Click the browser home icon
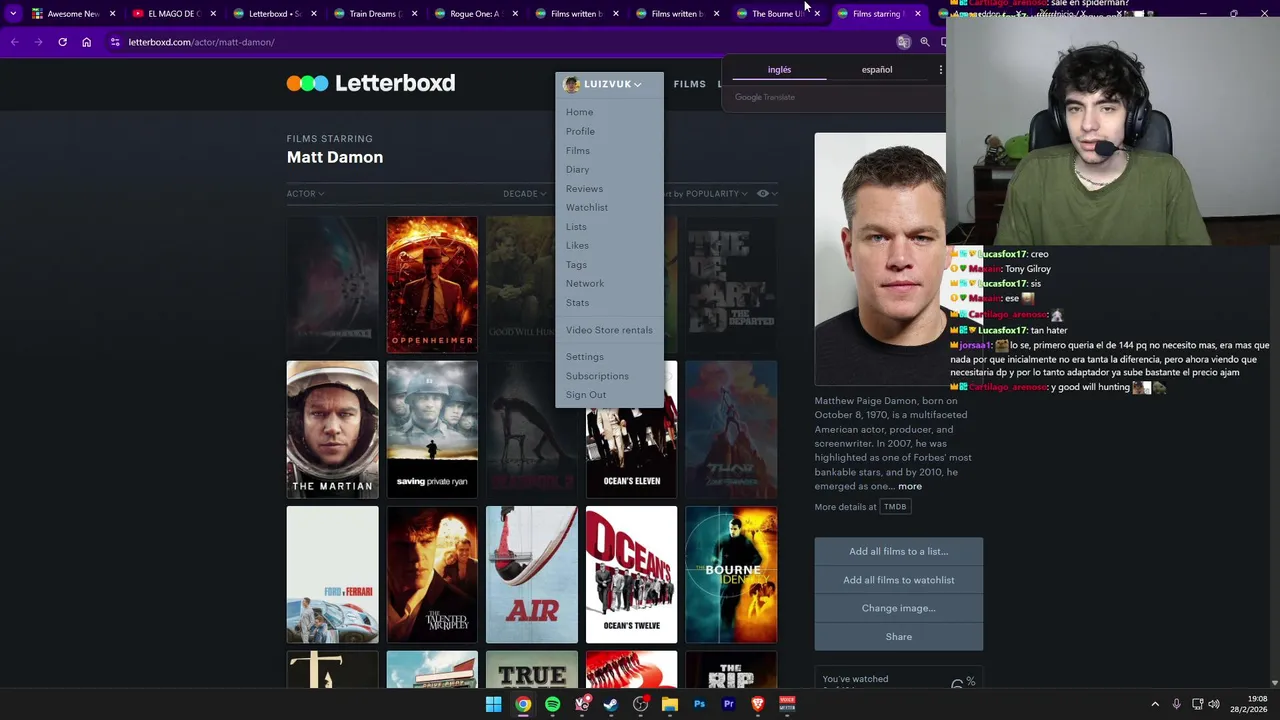Viewport: 1280px width, 720px height. pyautogui.click(x=86, y=42)
